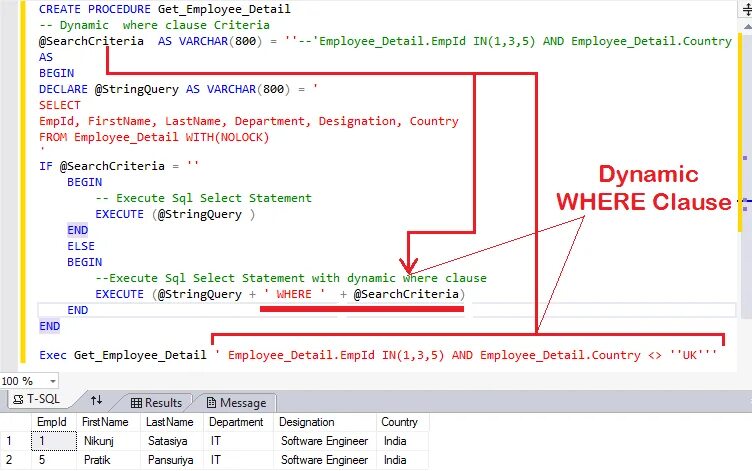Select row header number 1 in results
The image size is (752, 471).
point(15,441)
